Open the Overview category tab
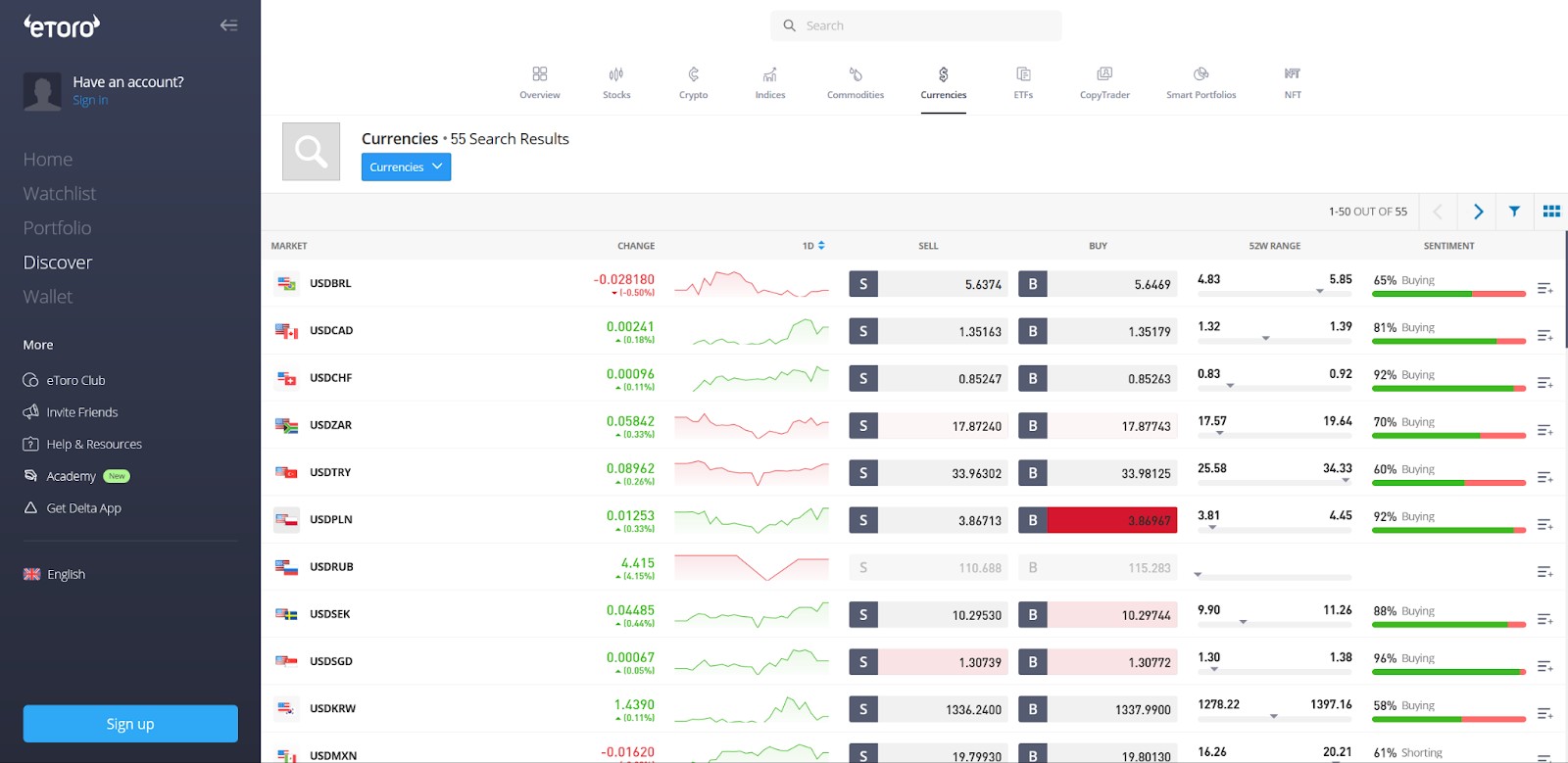The height and width of the screenshot is (763, 1568). tap(540, 83)
